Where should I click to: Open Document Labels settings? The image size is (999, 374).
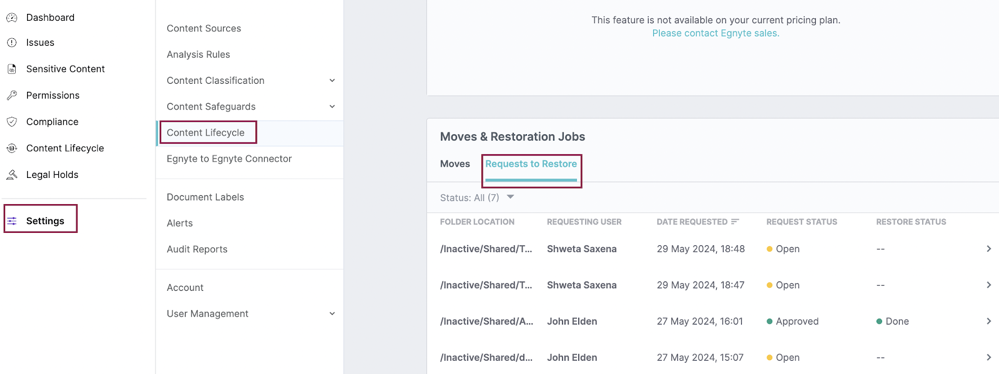205,198
